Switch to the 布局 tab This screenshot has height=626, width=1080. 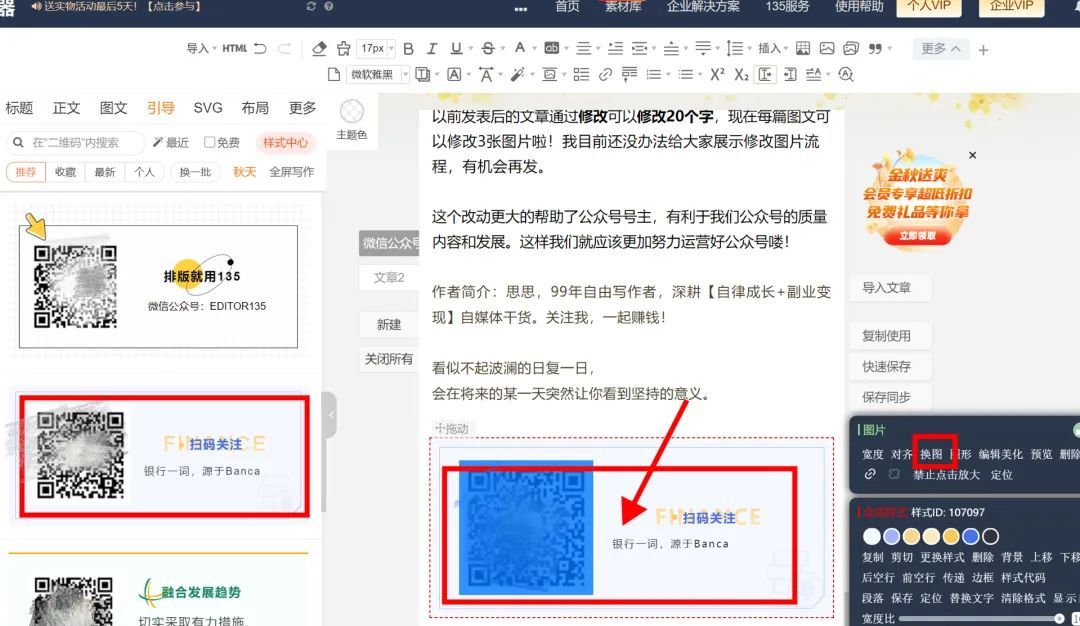(x=255, y=108)
